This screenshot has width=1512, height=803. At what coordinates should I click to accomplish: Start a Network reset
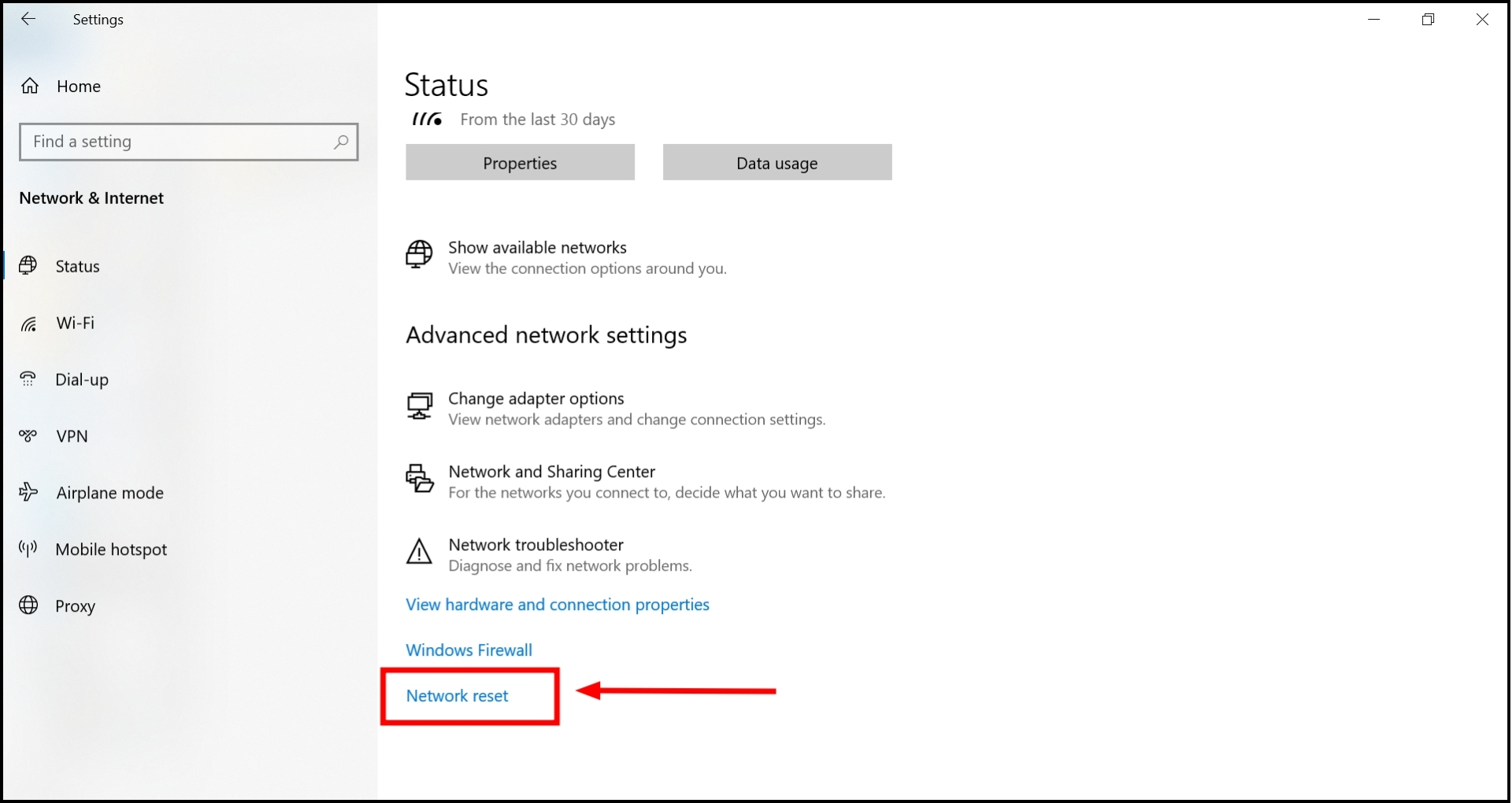point(457,696)
